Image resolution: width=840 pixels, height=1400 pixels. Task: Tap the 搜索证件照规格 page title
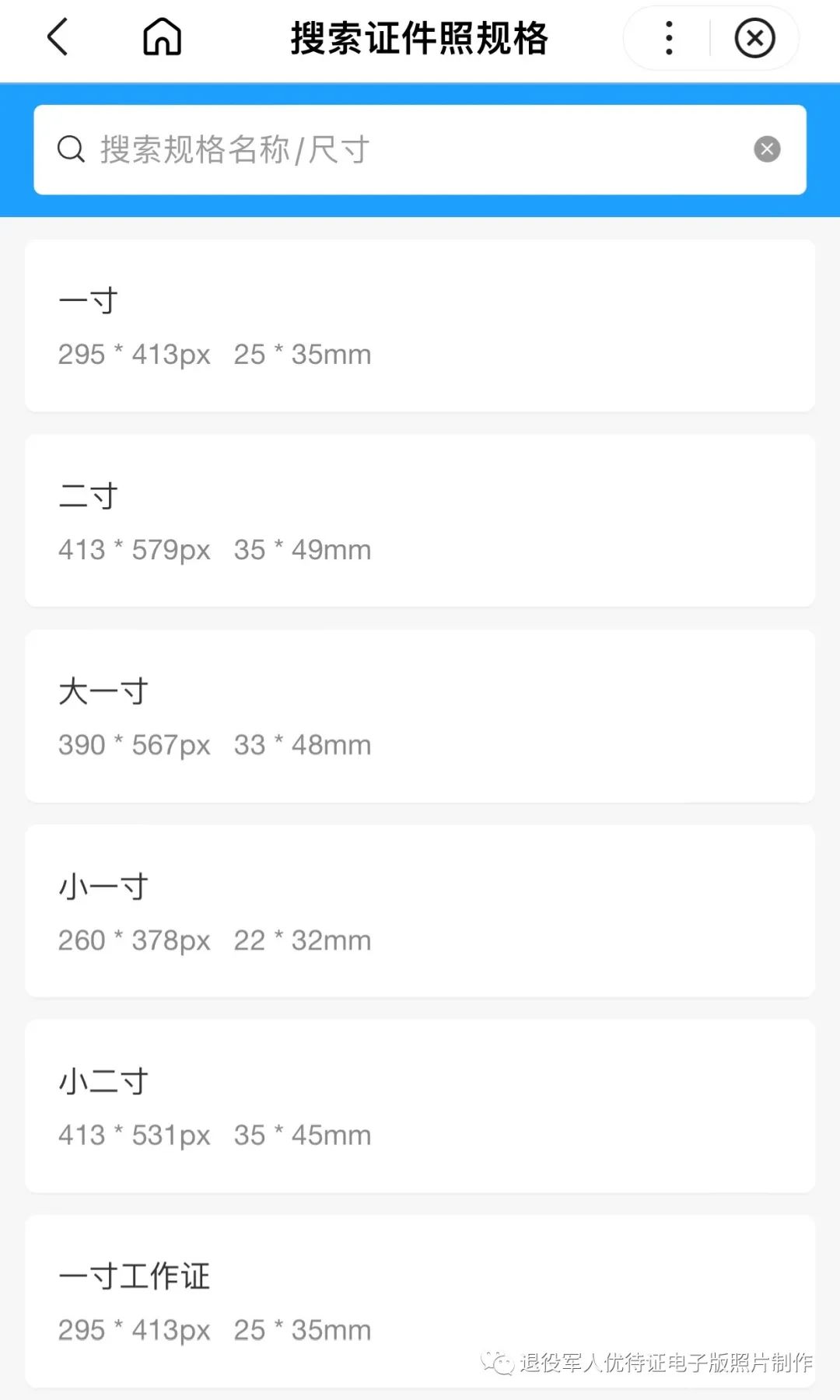pos(420,38)
